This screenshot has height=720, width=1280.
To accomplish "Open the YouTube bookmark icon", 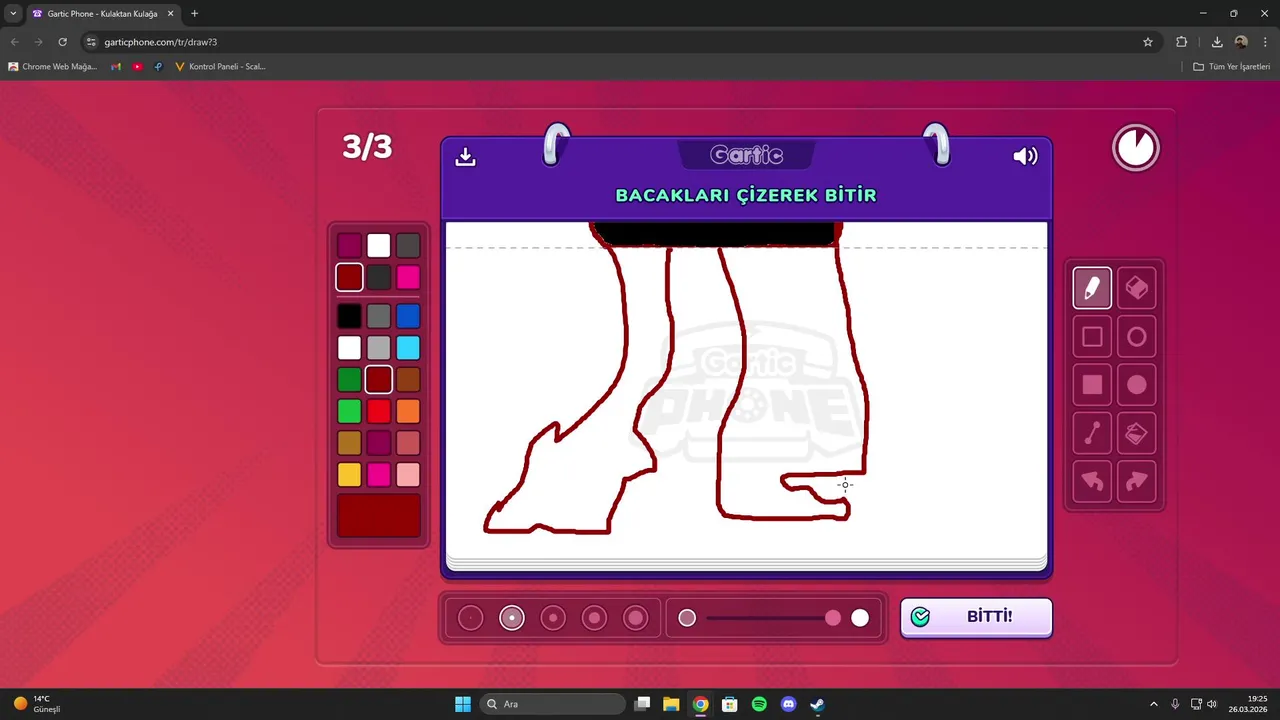I will coord(137,67).
